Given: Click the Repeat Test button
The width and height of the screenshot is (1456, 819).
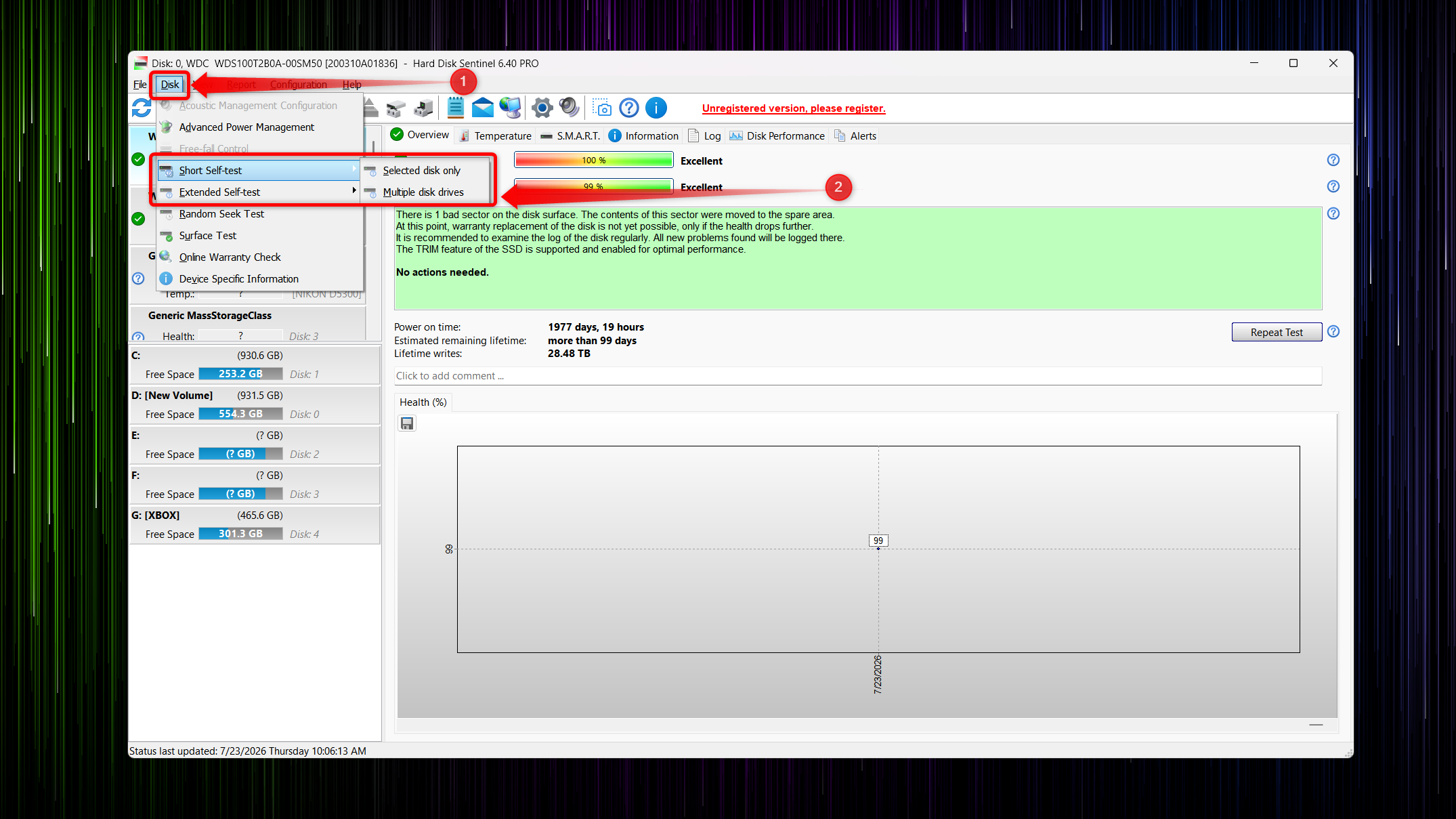Looking at the screenshot, I should click(1277, 332).
